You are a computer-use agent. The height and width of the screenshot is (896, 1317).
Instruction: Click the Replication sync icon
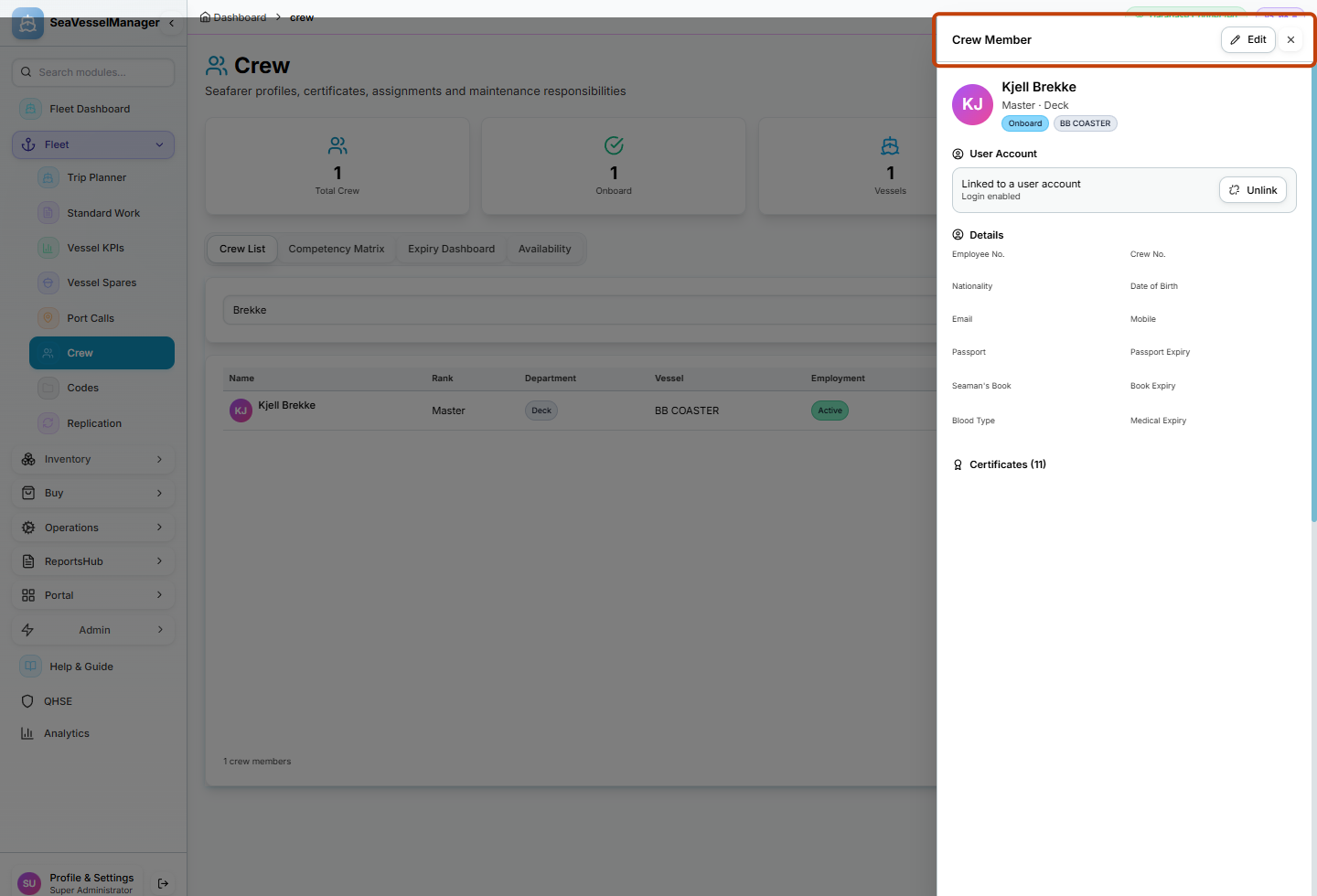pos(48,423)
